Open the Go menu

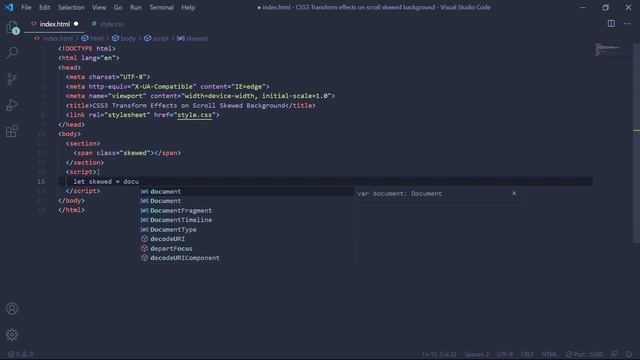pos(118,7)
